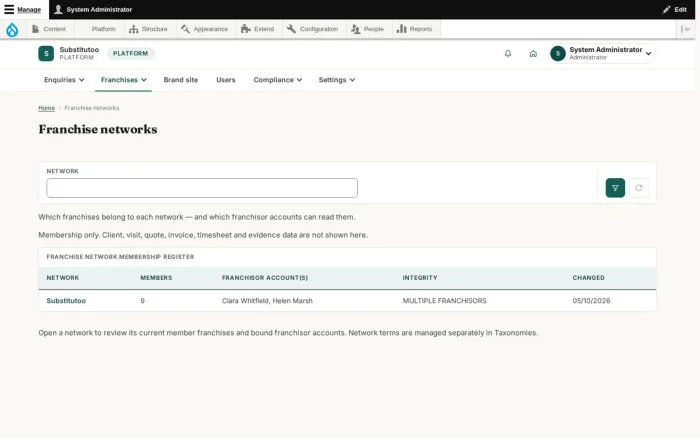Open the Extend admin menu
Screen dimensions: 700x438
tap(258, 29)
